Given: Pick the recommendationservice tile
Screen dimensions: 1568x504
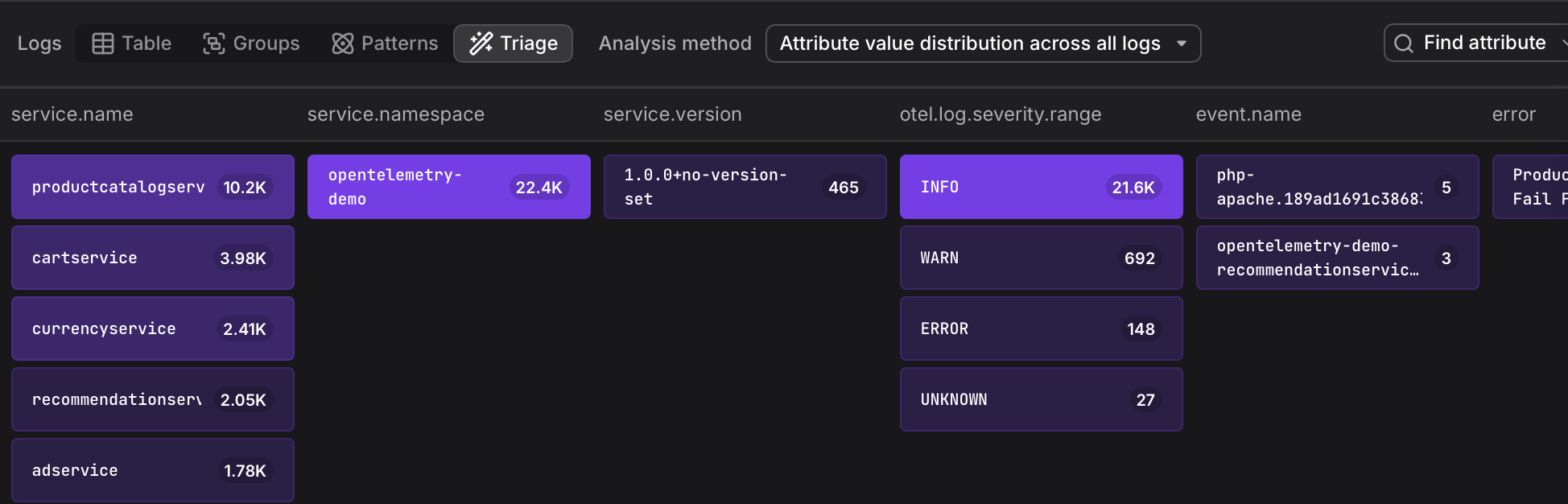Looking at the screenshot, I should pos(152,399).
